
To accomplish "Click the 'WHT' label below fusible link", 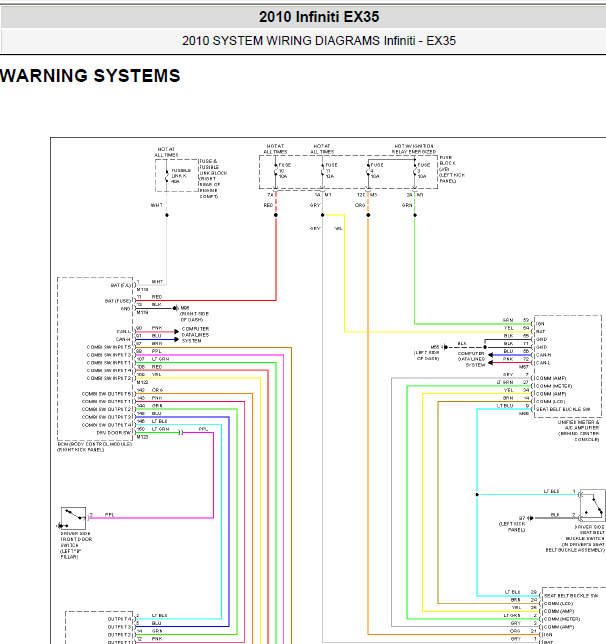I will pos(157,205).
